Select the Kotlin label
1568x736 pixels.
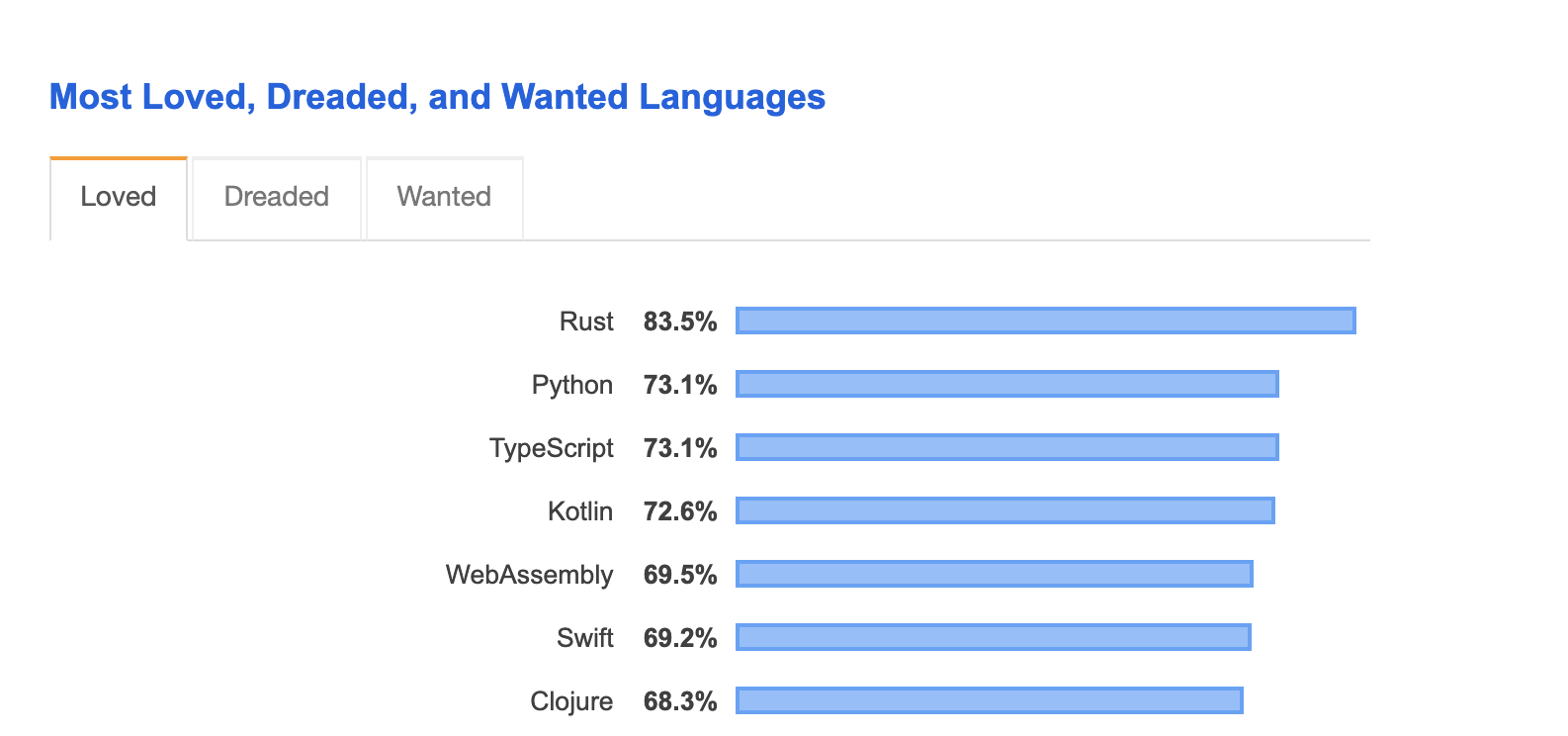click(579, 511)
